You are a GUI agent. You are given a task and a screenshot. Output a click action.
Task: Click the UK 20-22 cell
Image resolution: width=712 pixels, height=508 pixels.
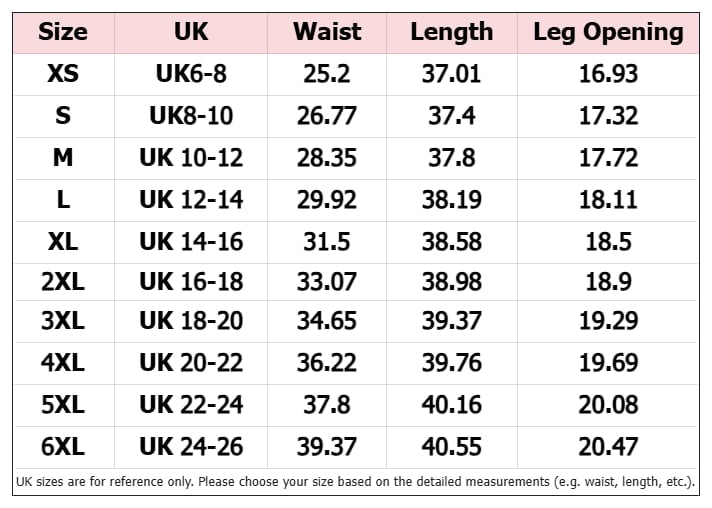click(191, 363)
